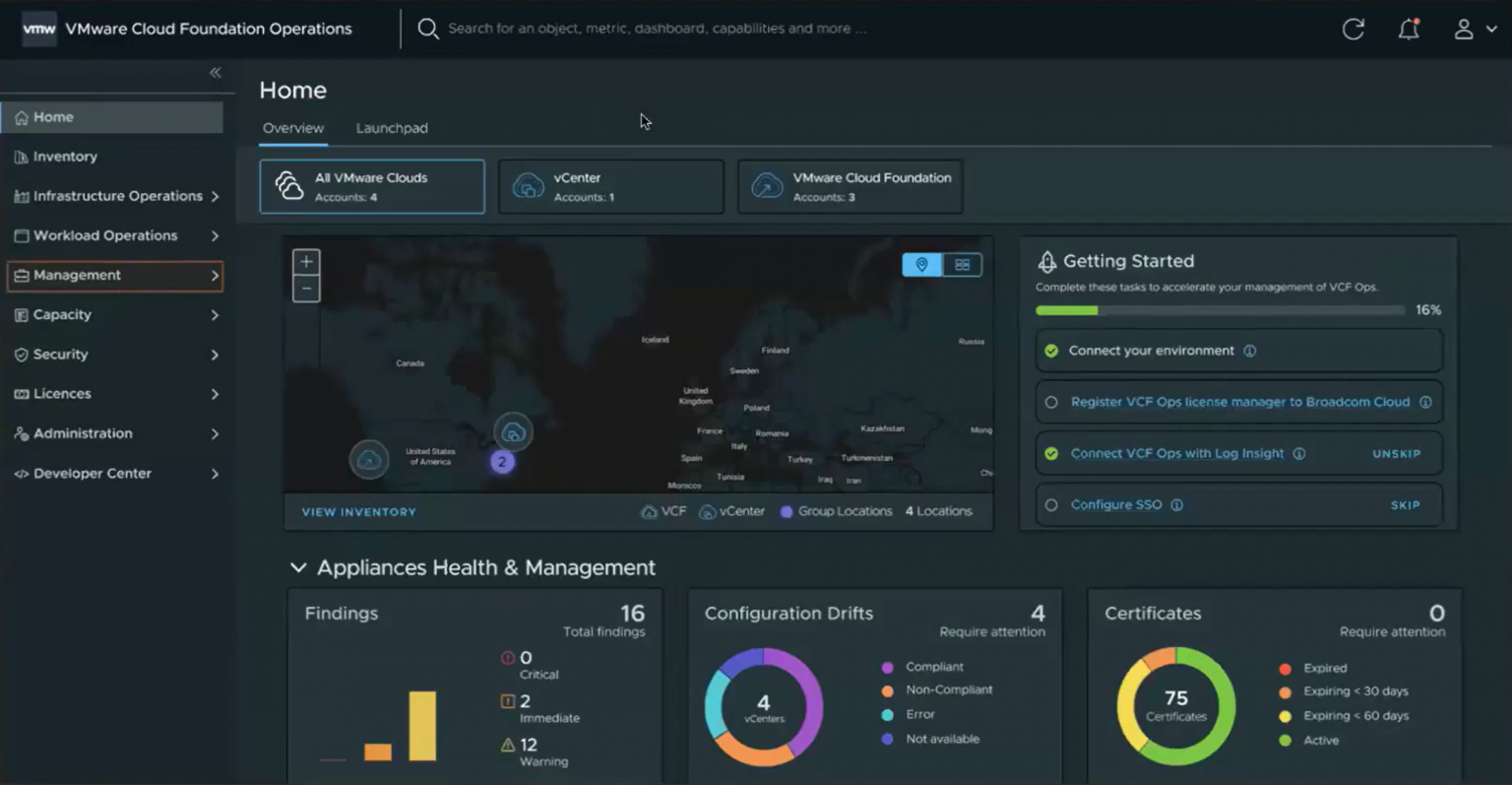This screenshot has height=785, width=1512.
Task: Switch to the Launchpad tab
Action: pos(392,128)
